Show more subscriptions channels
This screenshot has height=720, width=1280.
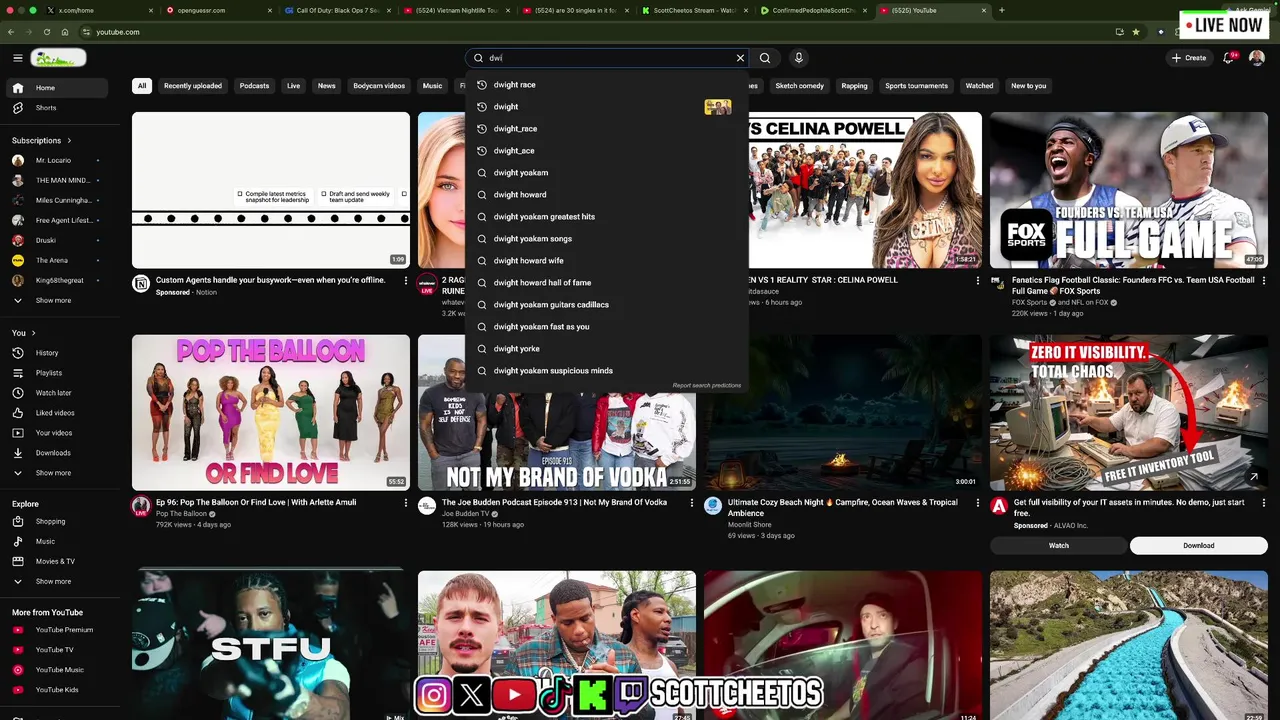(58, 300)
